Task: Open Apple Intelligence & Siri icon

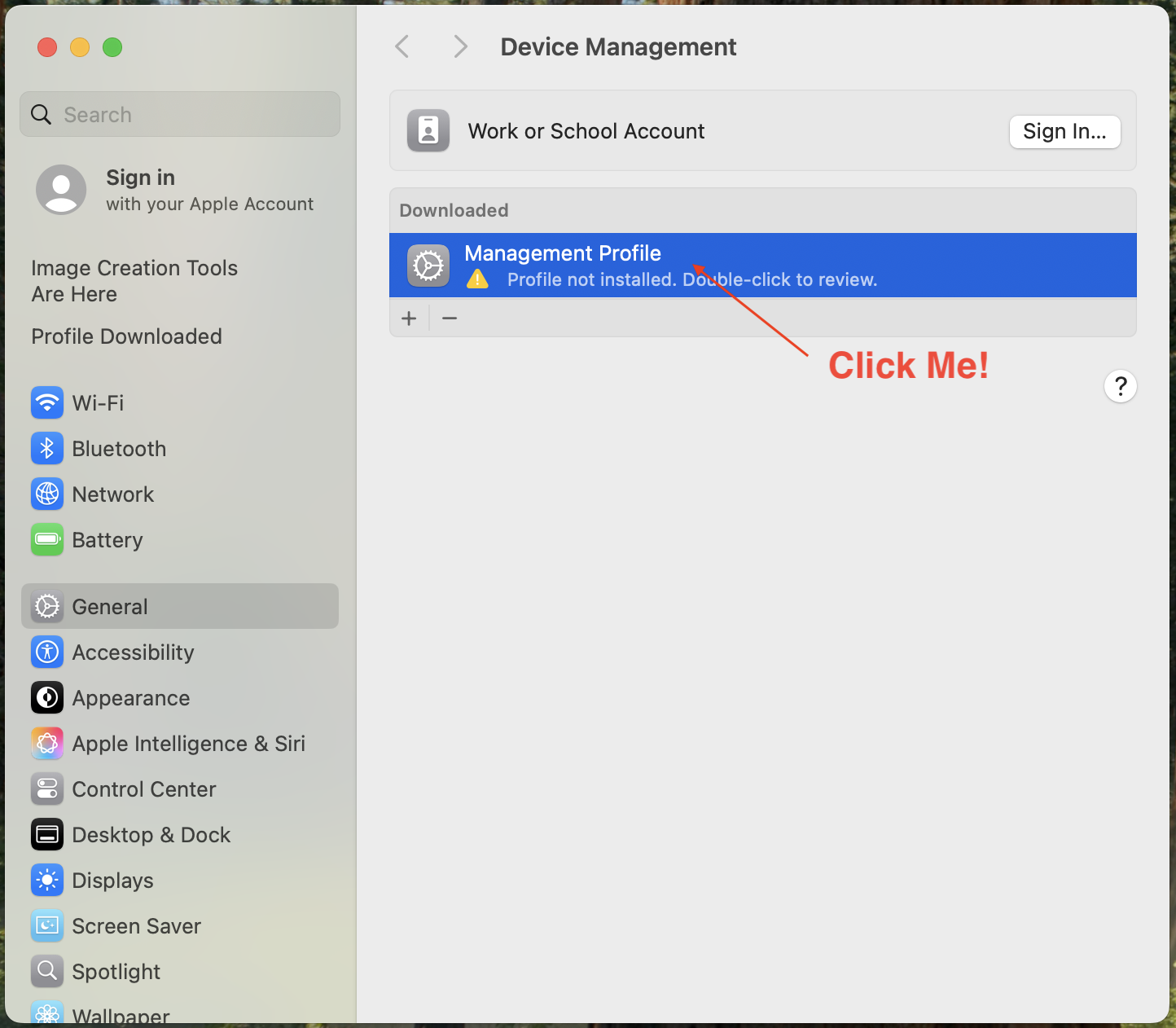Action: coord(47,743)
